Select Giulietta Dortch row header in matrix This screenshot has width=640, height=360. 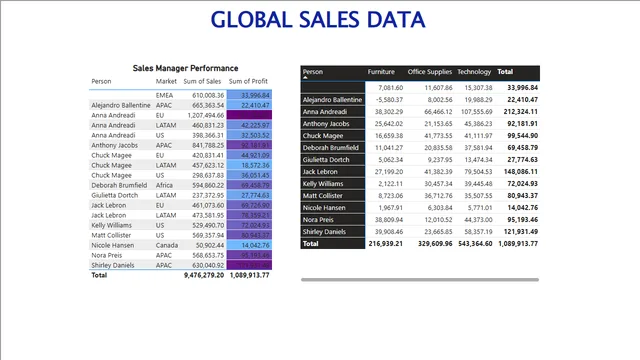click(332, 160)
